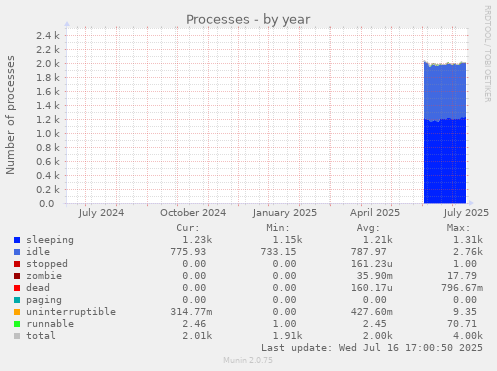Click the 'April 2025' x-axis label
The width and height of the screenshot is (497, 371).
pyautogui.click(x=375, y=213)
